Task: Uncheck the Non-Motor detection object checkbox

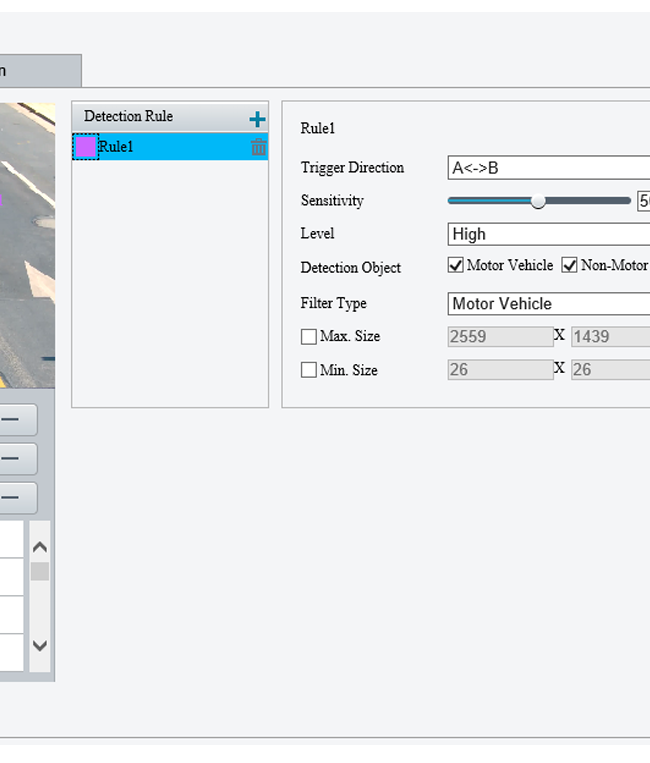Action: point(569,265)
